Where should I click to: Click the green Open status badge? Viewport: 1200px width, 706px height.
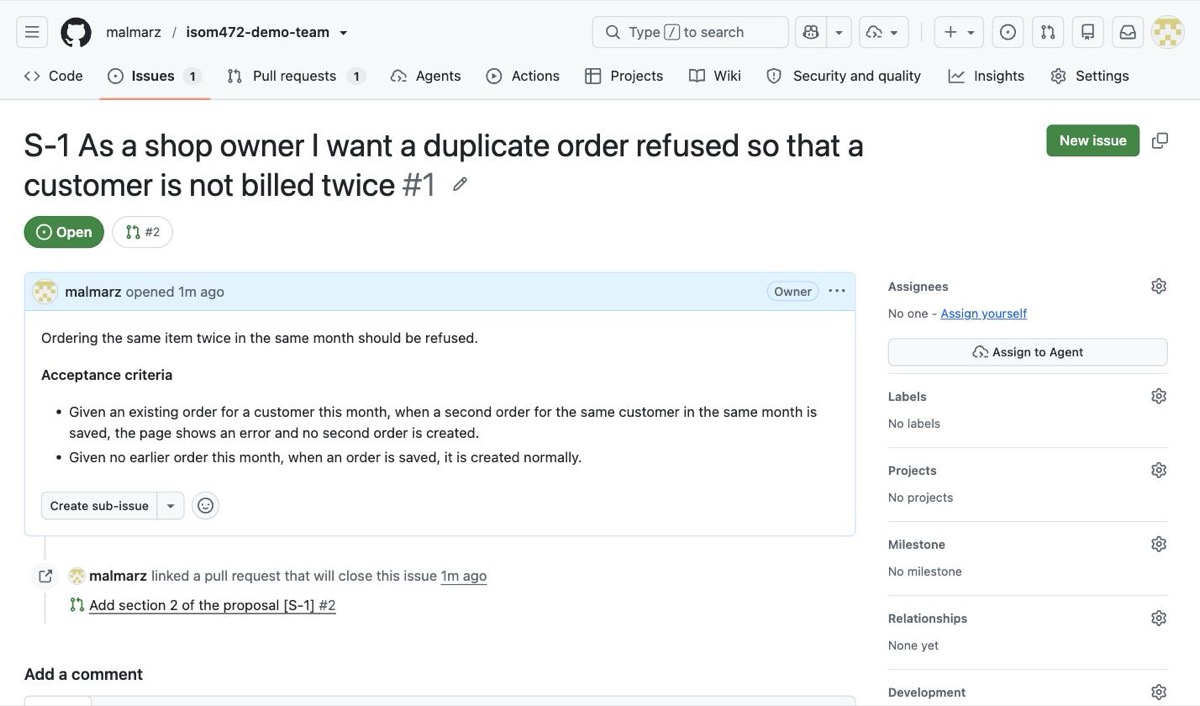pyautogui.click(x=64, y=232)
